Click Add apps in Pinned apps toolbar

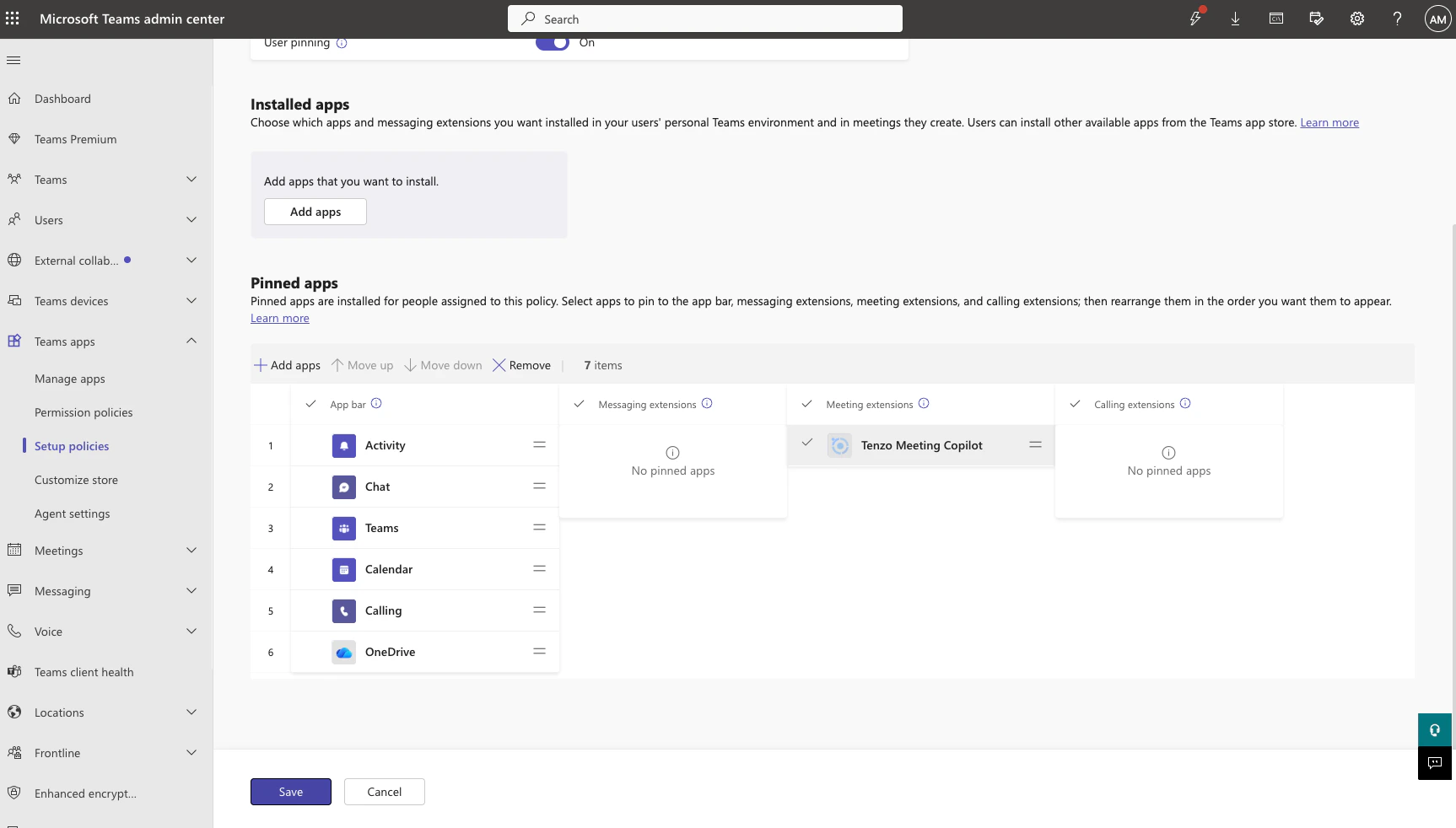288,365
